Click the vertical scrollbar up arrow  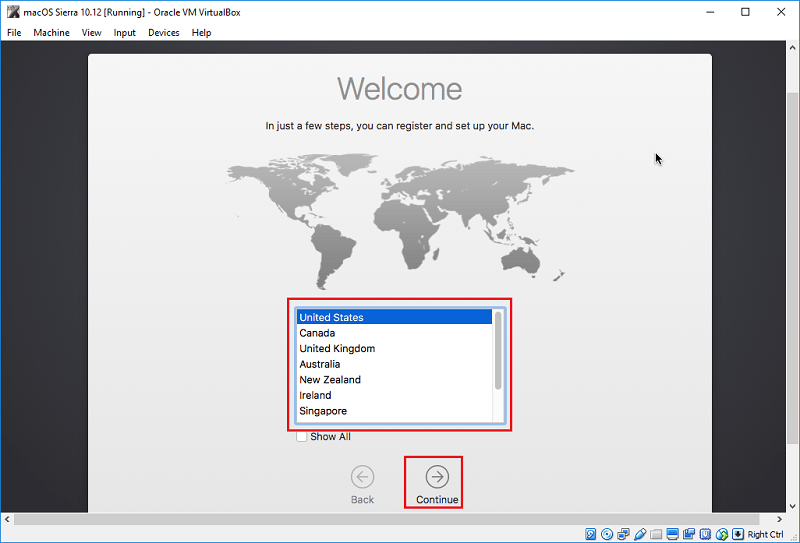pyautogui.click(x=792, y=47)
